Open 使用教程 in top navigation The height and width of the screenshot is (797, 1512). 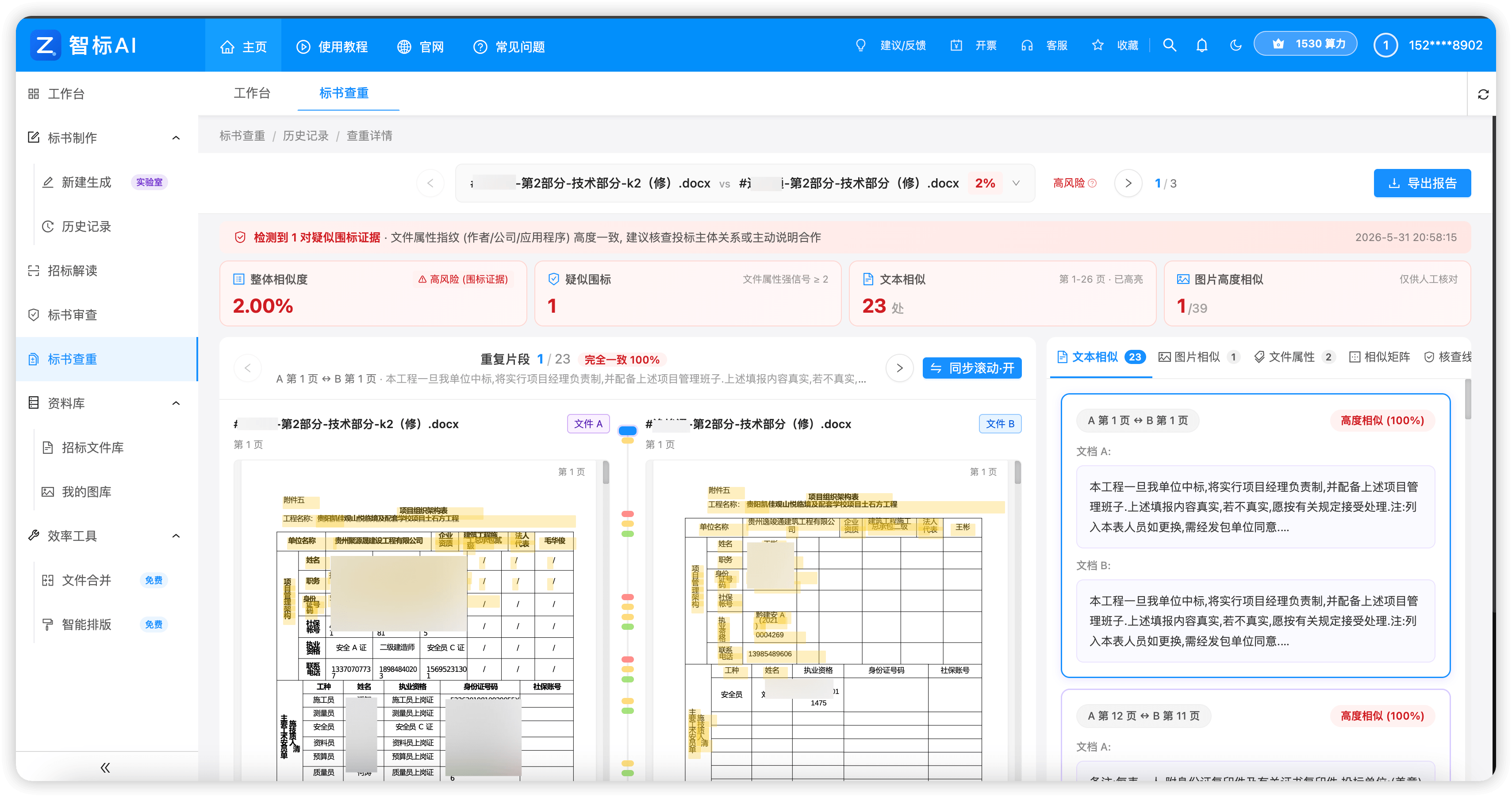(332, 46)
